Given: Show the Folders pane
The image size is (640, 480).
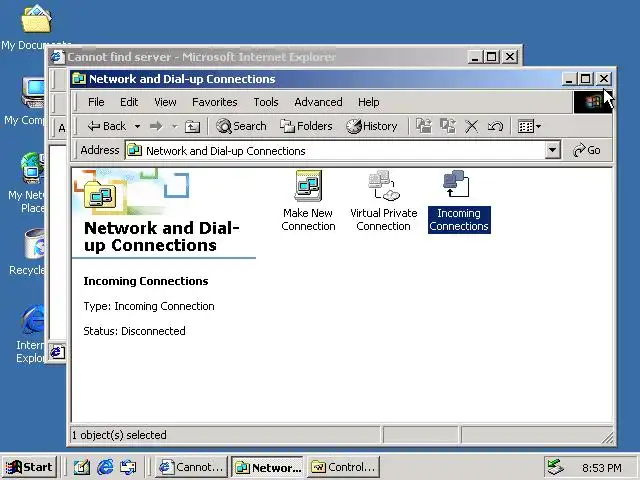Looking at the screenshot, I should tap(306, 126).
